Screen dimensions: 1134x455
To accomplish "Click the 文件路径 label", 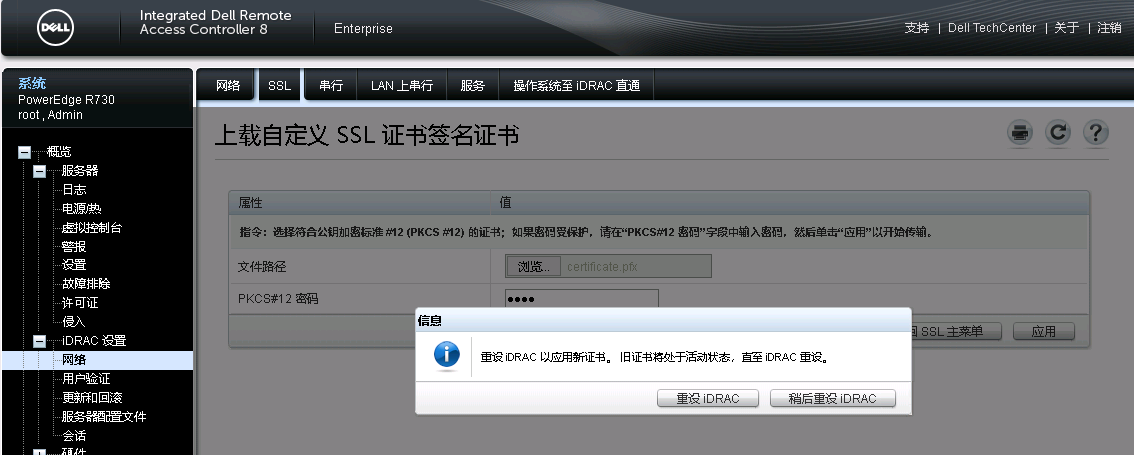I will [x=262, y=267].
